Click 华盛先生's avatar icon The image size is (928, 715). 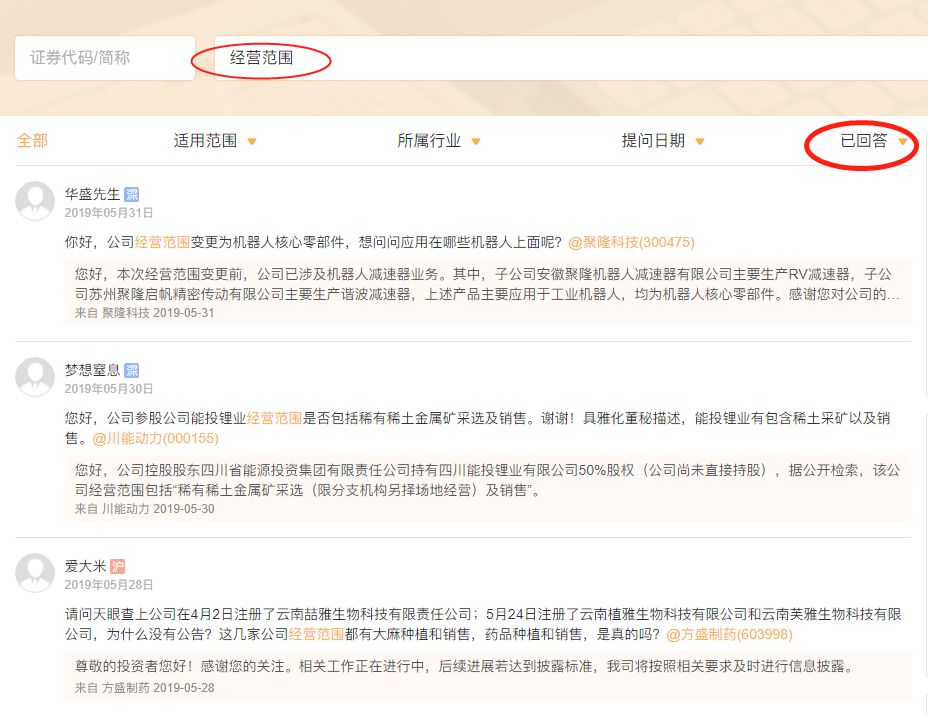[x=35, y=201]
